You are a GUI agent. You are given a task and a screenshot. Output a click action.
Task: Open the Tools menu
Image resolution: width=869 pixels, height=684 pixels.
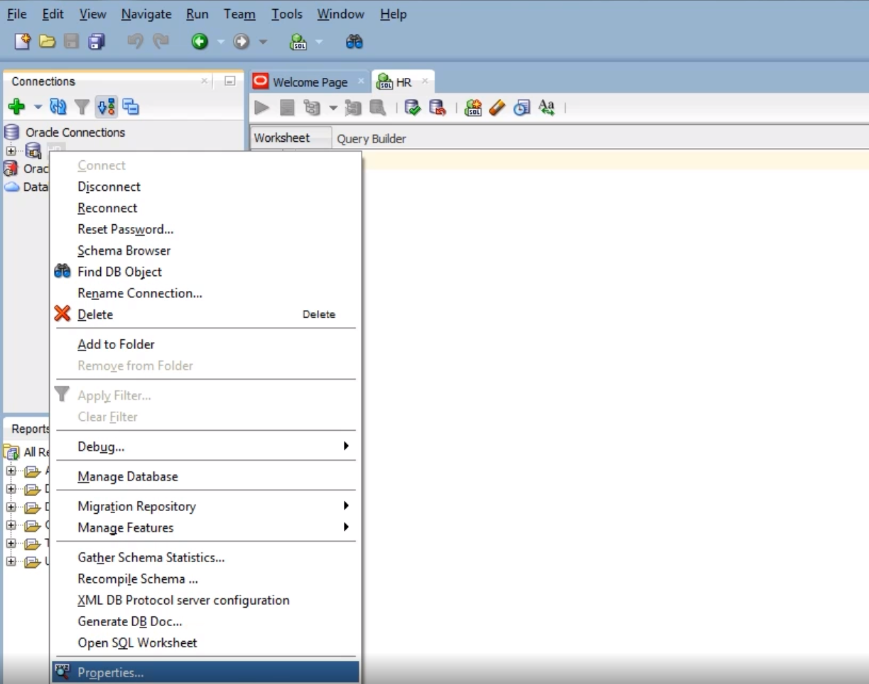pyautogui.click(x=287, y=14)
